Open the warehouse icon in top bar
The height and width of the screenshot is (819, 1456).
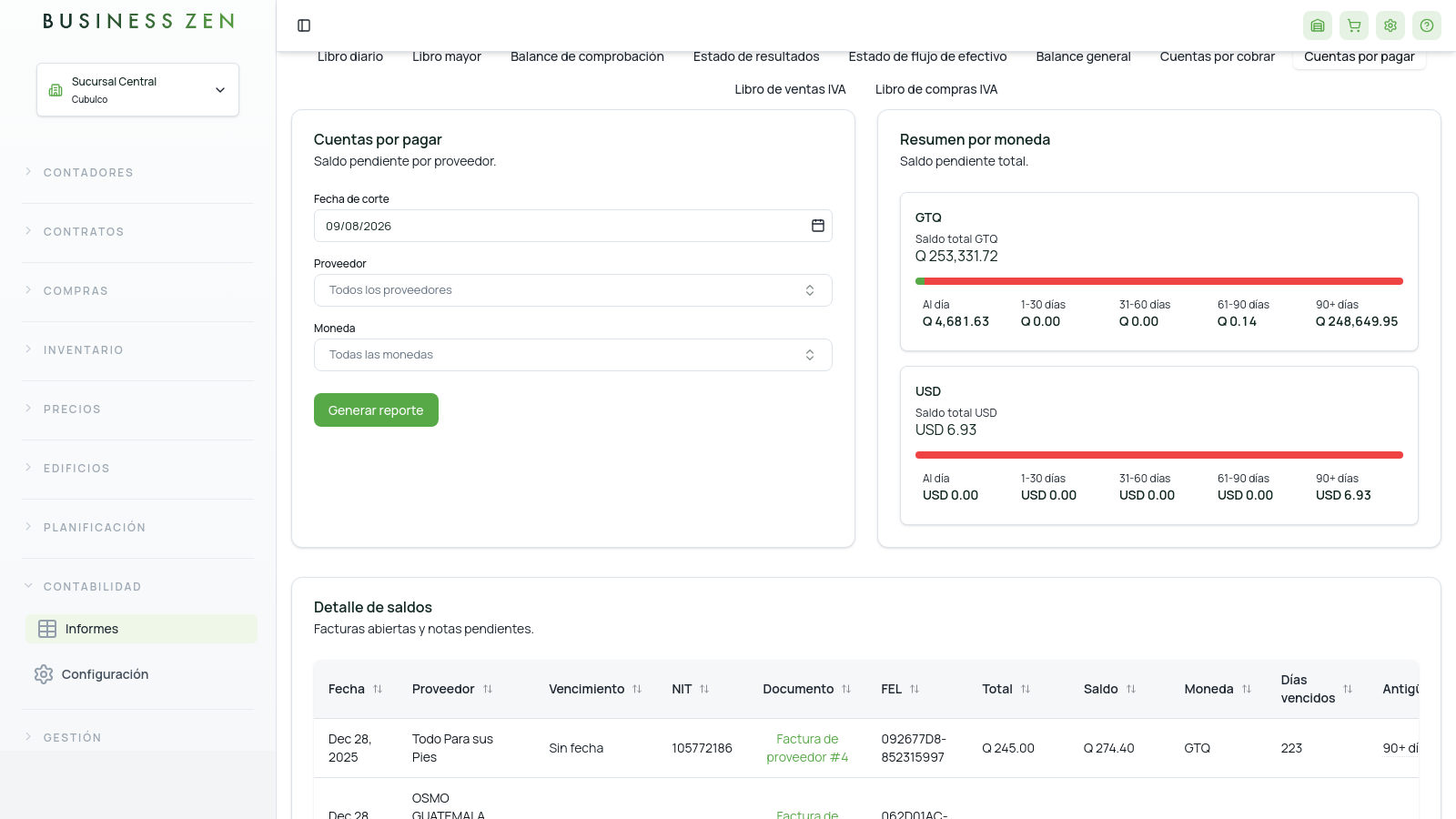click(x=1318, y=25)
